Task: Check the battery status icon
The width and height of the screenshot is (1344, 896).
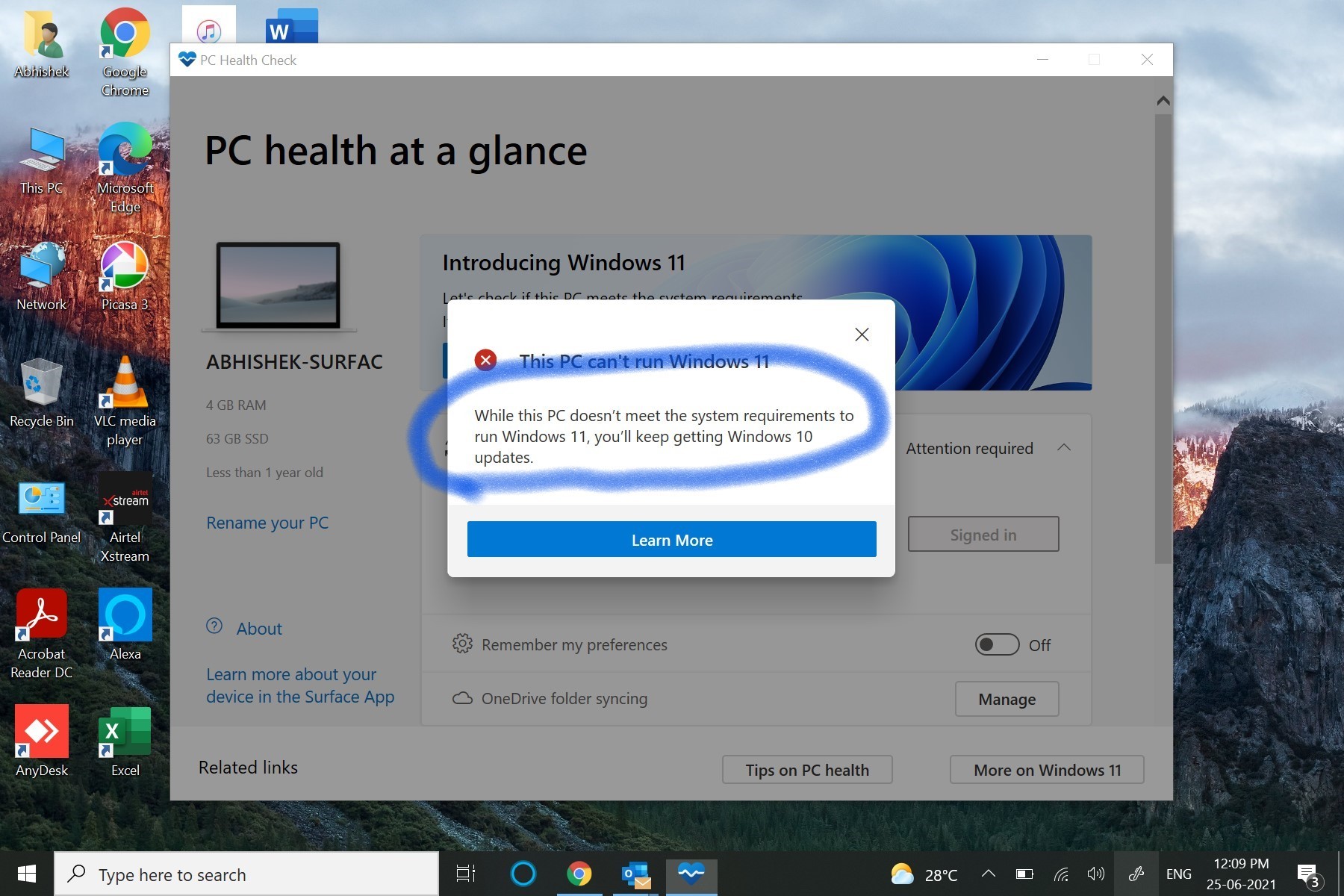Action: (1024, 874)
